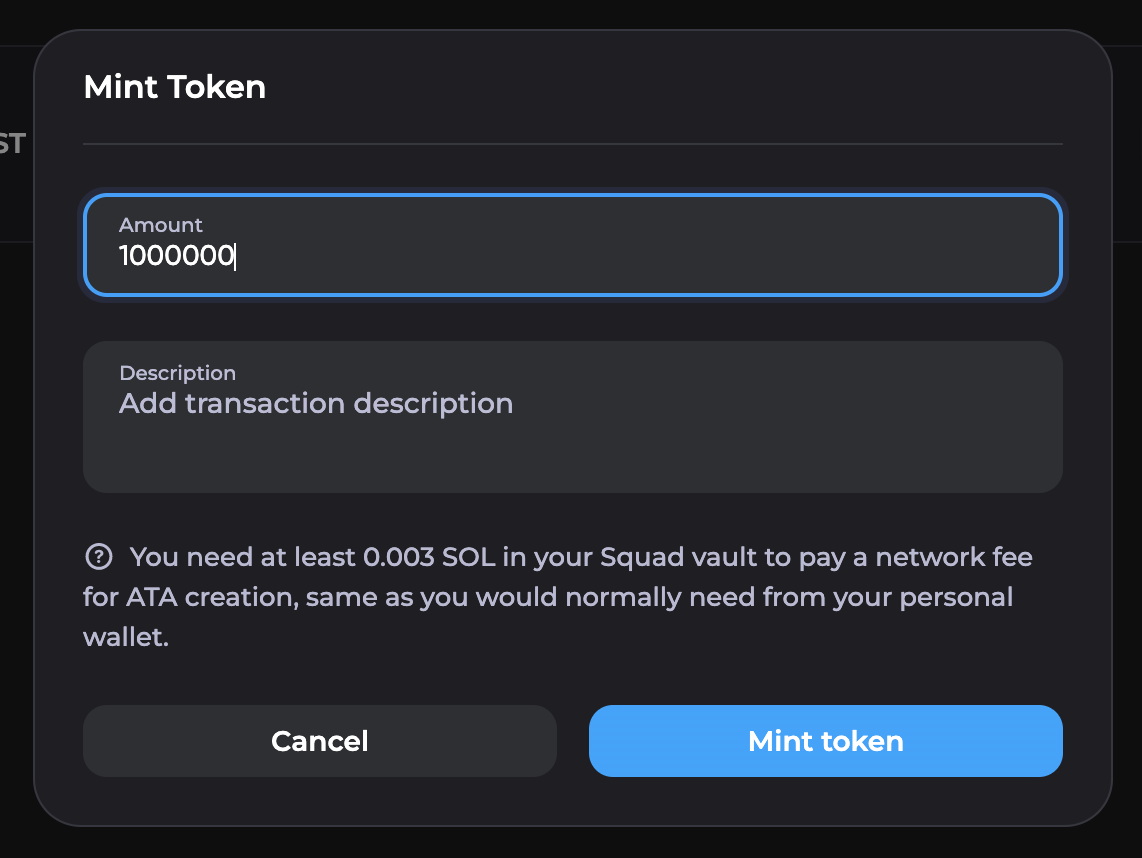Place cursor in the Add transaction description box
The image size is (1142, 858).
316,404
